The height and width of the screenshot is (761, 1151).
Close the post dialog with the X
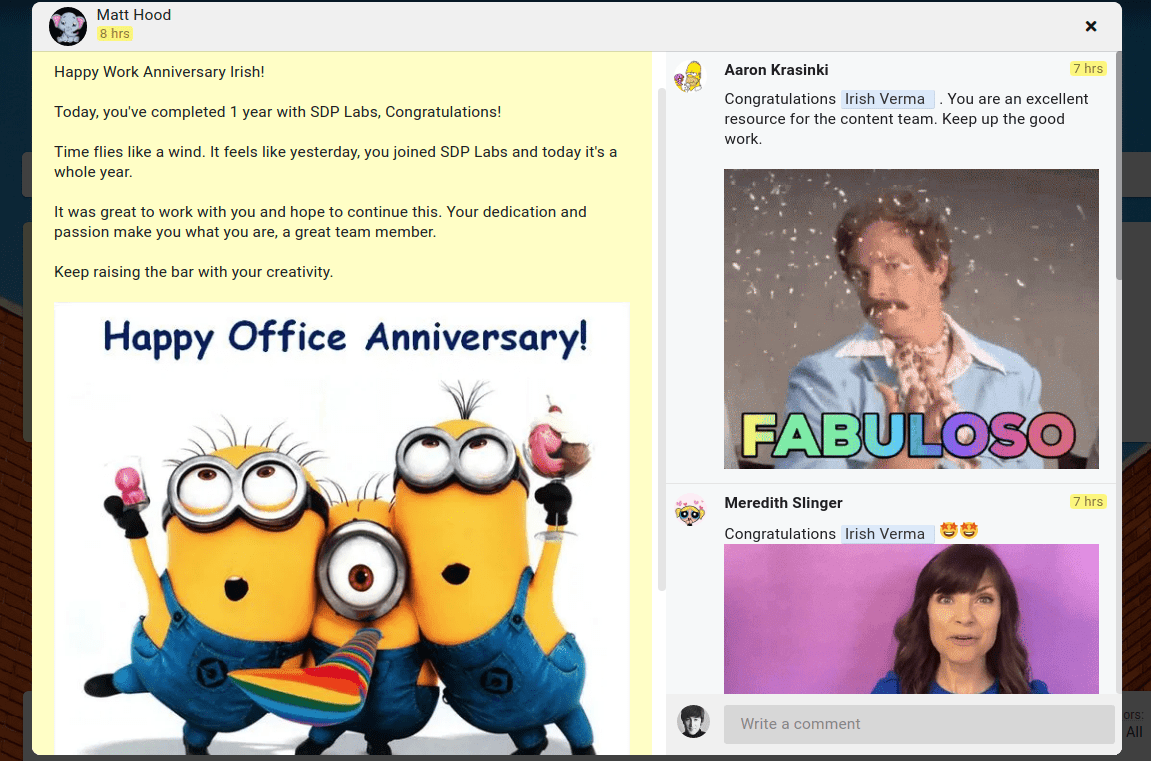pos(1091,26)
